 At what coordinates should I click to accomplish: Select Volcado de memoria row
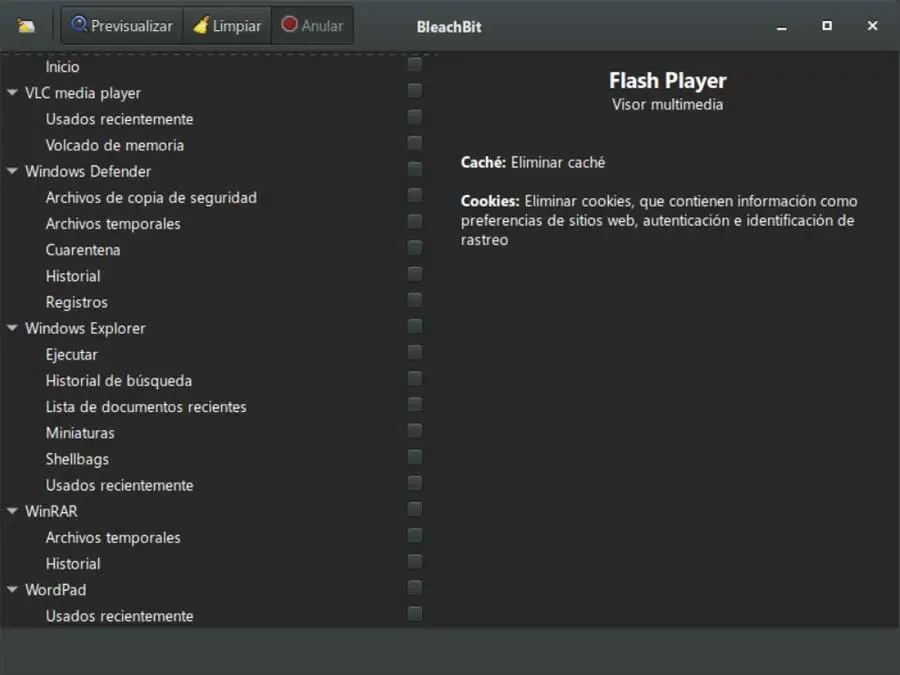point(115,145)
